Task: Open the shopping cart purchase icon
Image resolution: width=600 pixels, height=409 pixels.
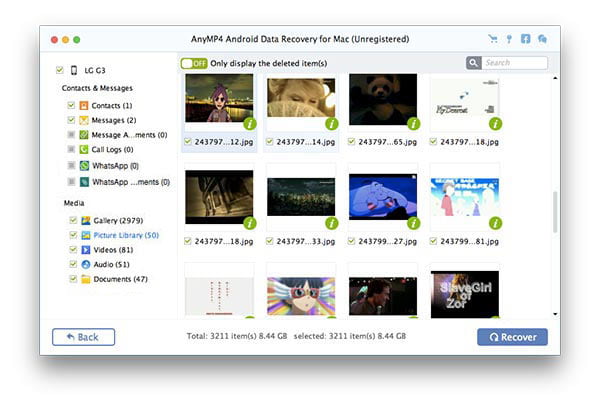Action: pyautogui.click(x=492, y=39)
